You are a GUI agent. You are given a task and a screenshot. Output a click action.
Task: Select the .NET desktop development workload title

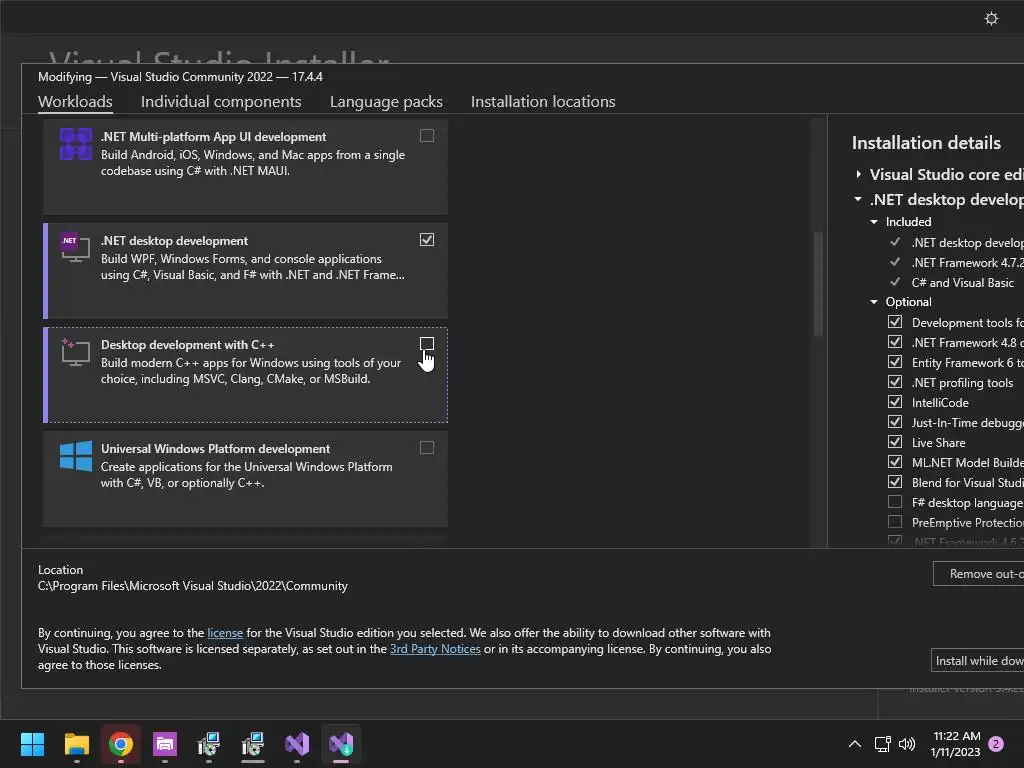click(x=174, y=241)
